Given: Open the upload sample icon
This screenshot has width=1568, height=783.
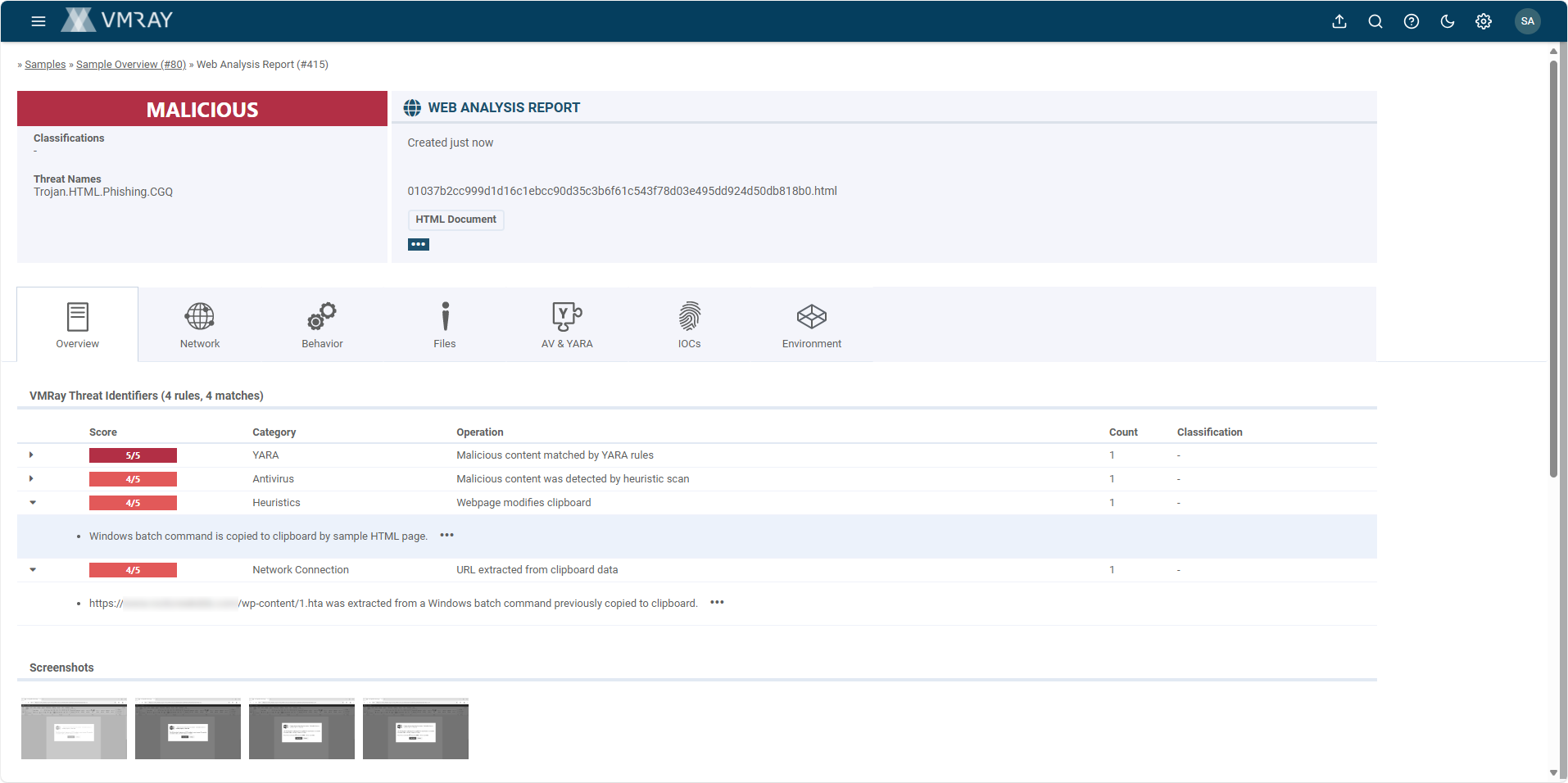Looking at the screenshot, I should coord(1339,21).
